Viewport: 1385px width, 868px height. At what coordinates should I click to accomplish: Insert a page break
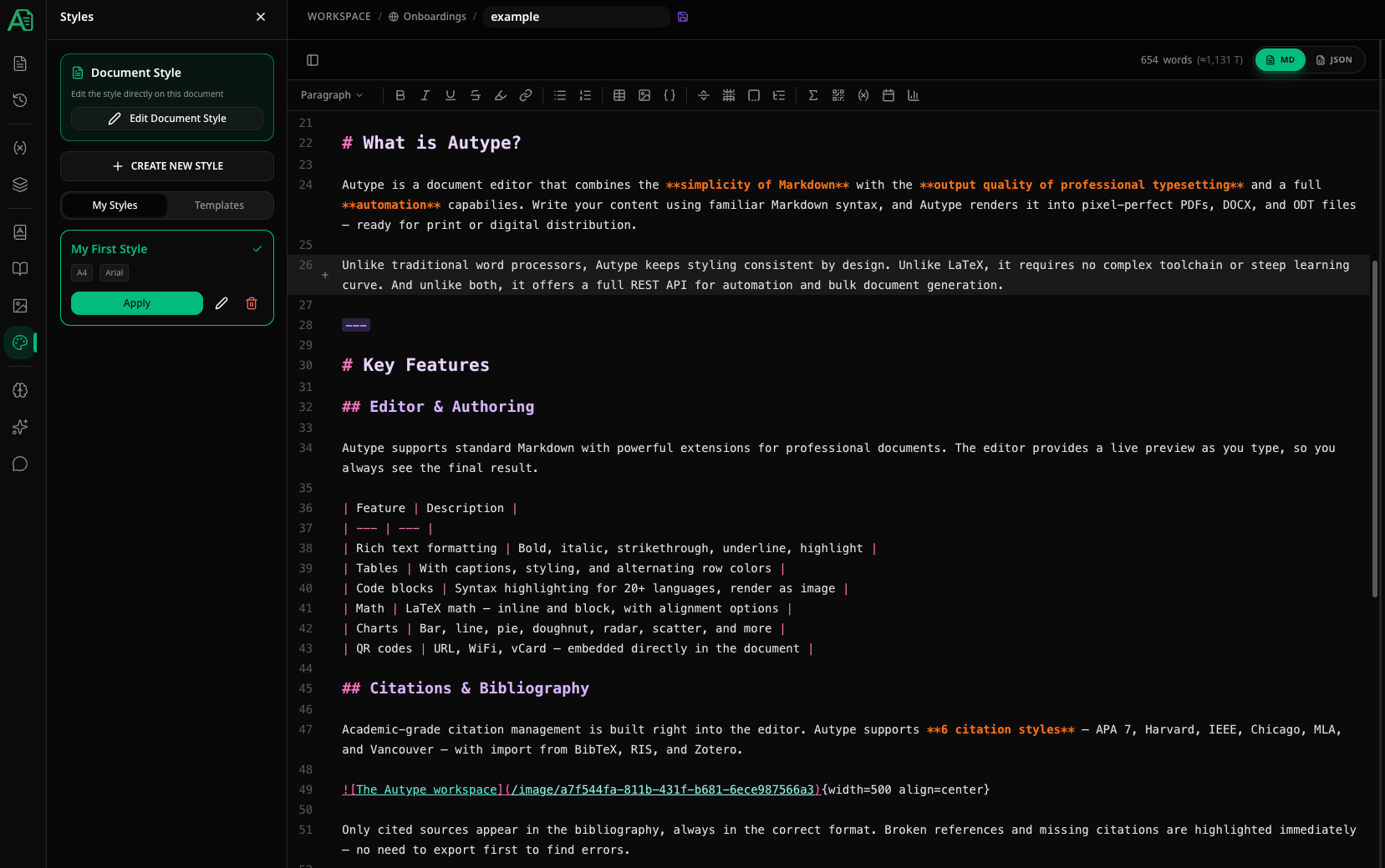(x=704, y=95)
